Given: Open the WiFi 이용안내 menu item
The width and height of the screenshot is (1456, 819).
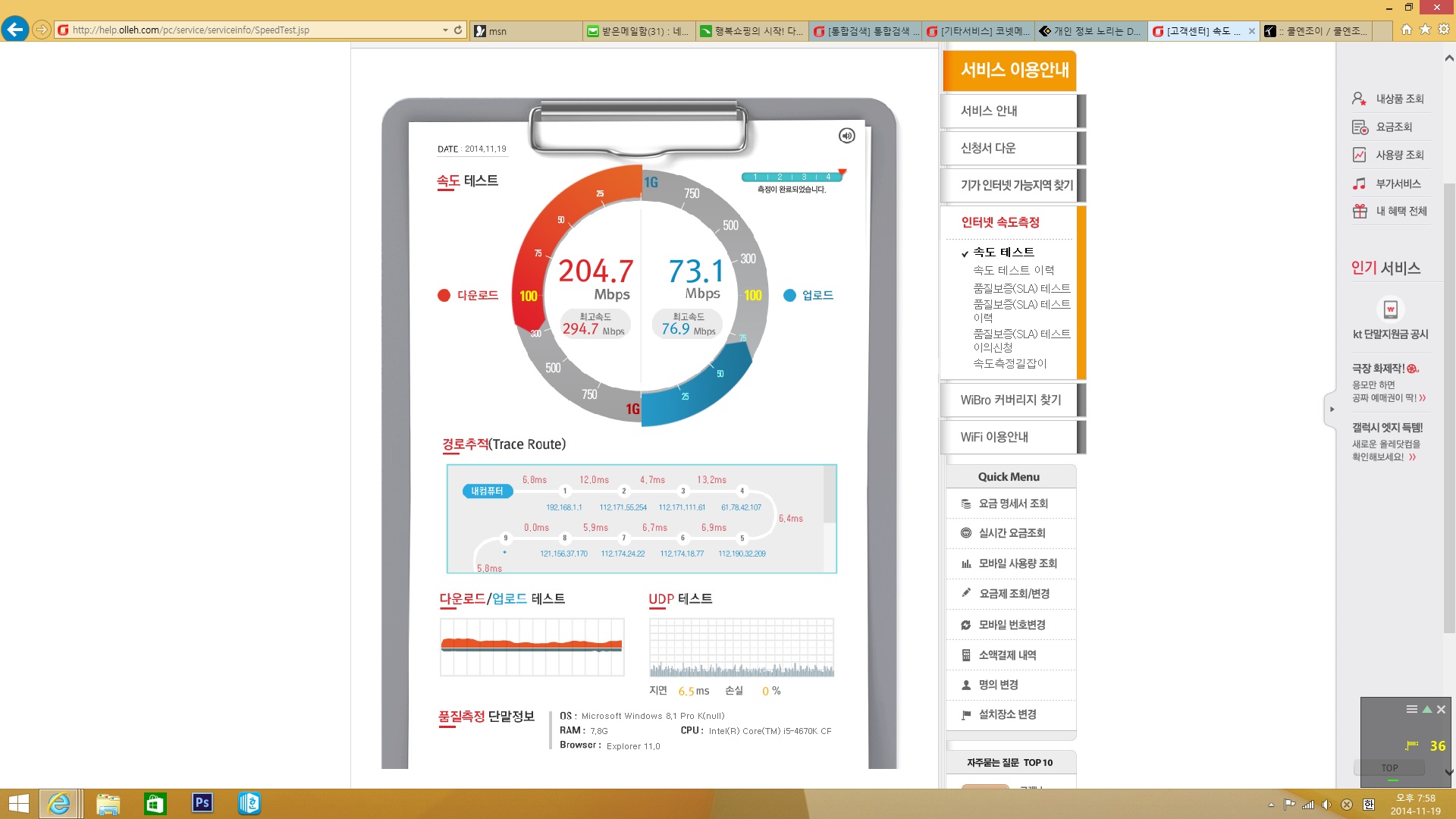Looking at the screenshot, I should click(1009, 438).
